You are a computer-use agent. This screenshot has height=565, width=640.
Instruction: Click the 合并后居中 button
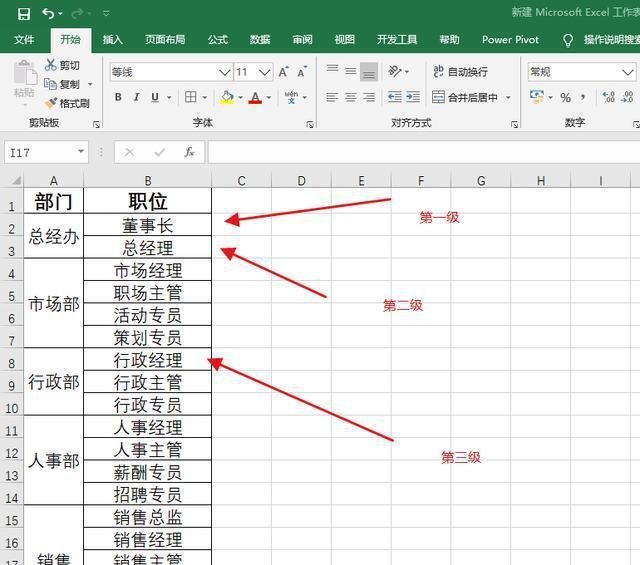coord(465,97)
